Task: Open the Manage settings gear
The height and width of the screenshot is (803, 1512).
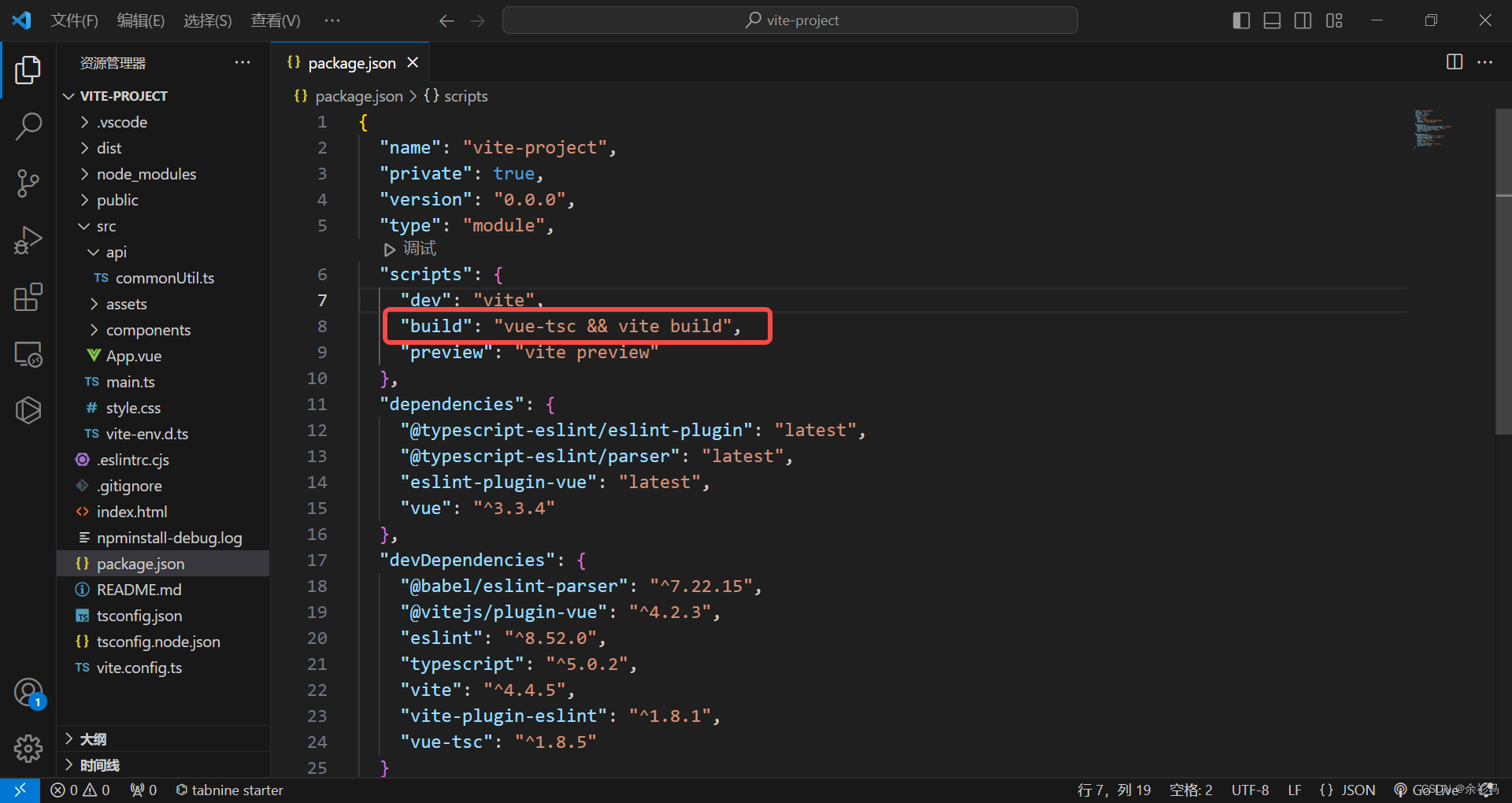Action: point(28,749)
